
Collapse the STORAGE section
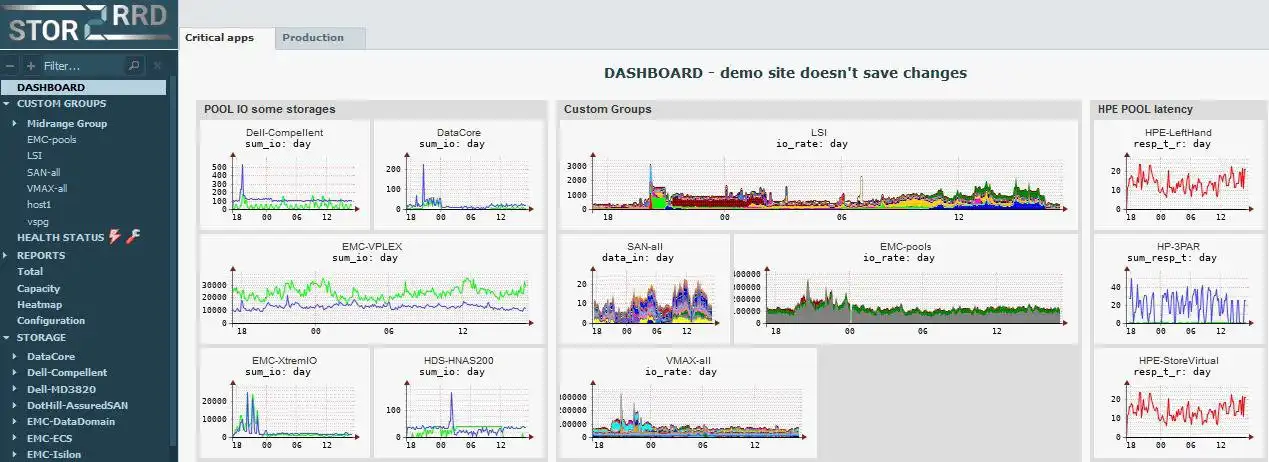coord(8,338)
